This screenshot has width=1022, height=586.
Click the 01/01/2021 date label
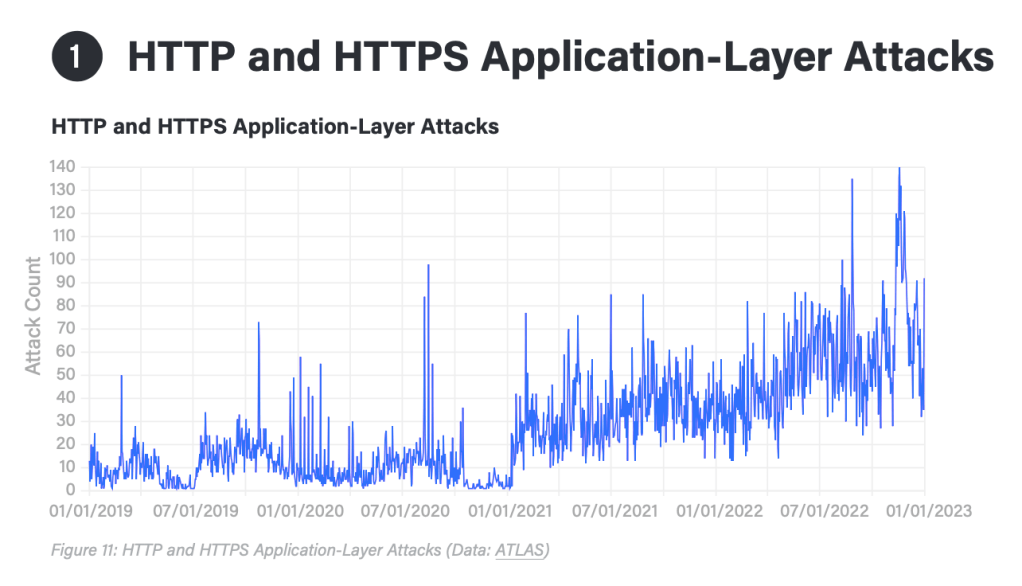[507, 510]
